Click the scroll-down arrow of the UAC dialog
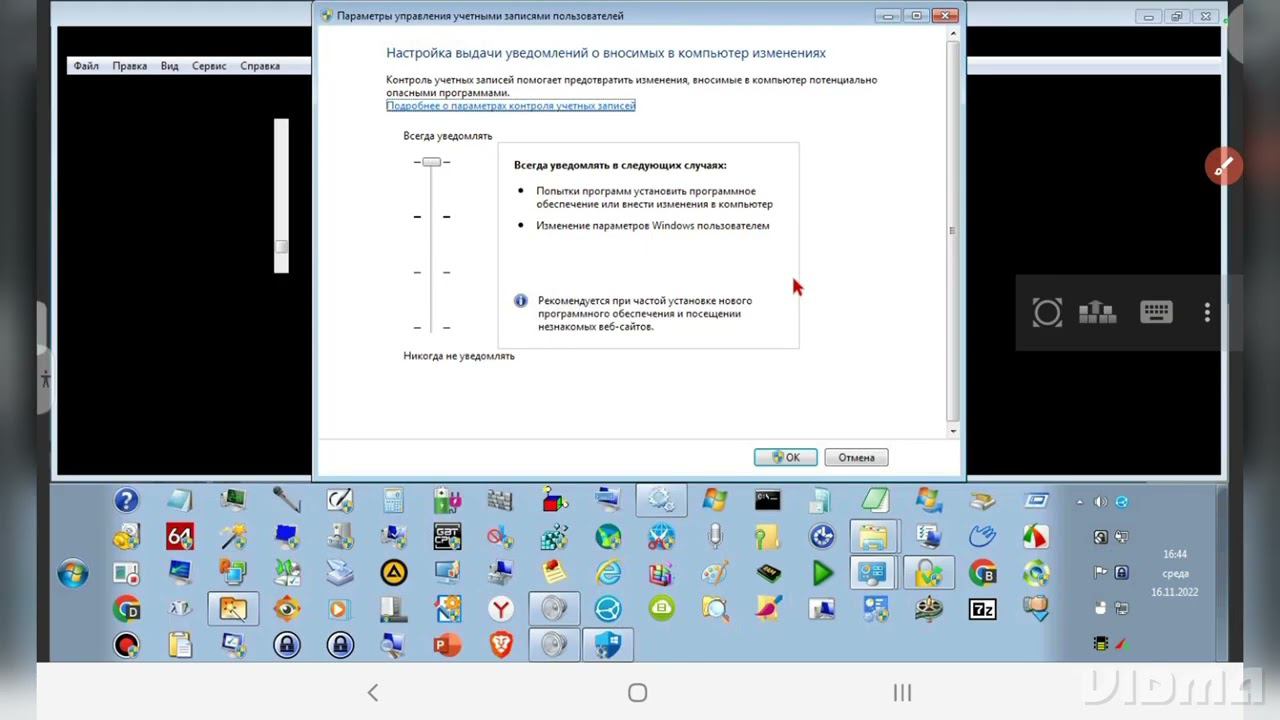1280x720 pixels. (x=952, y=430)
